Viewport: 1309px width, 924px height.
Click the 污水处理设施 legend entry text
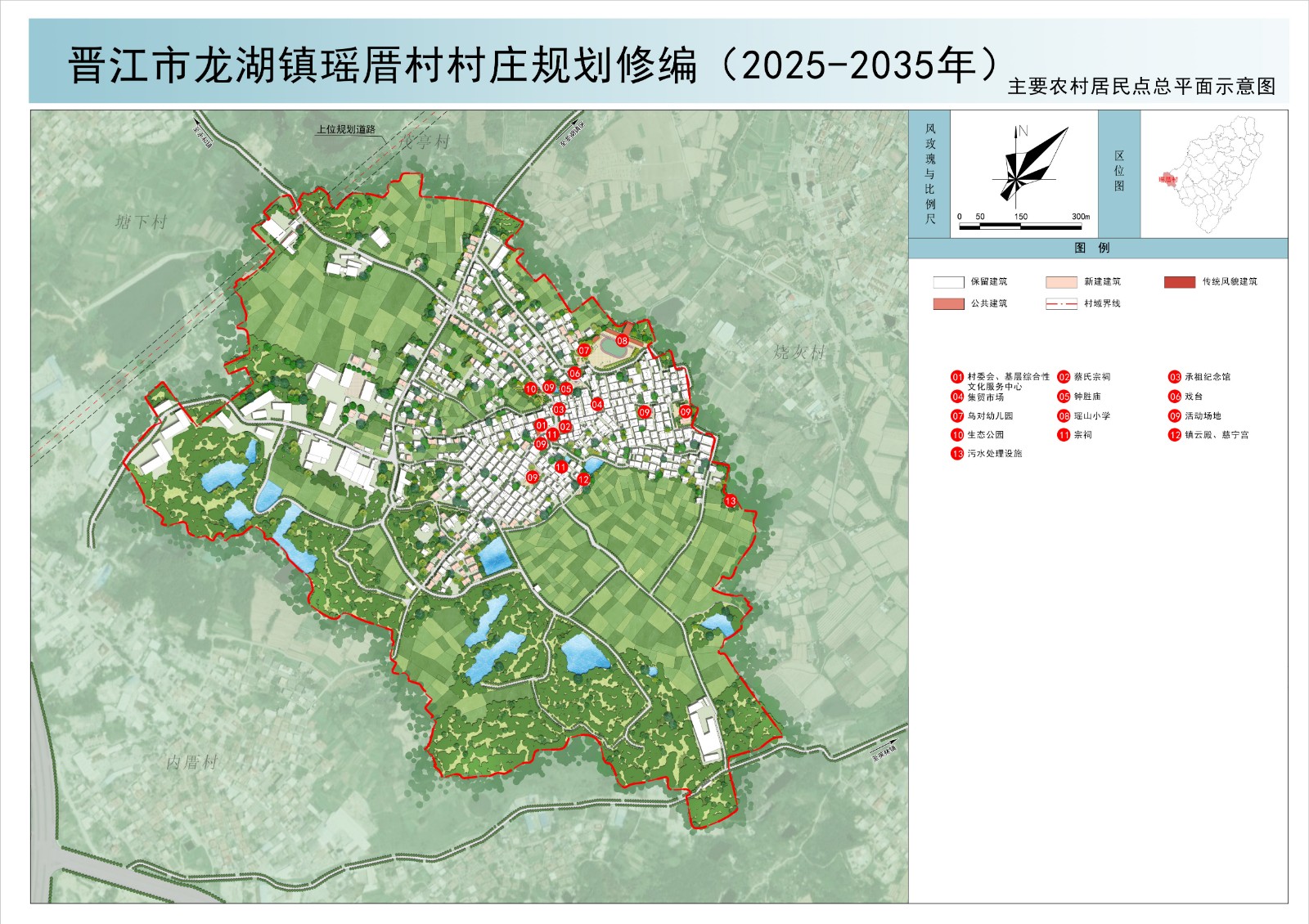tap(995, 454)
